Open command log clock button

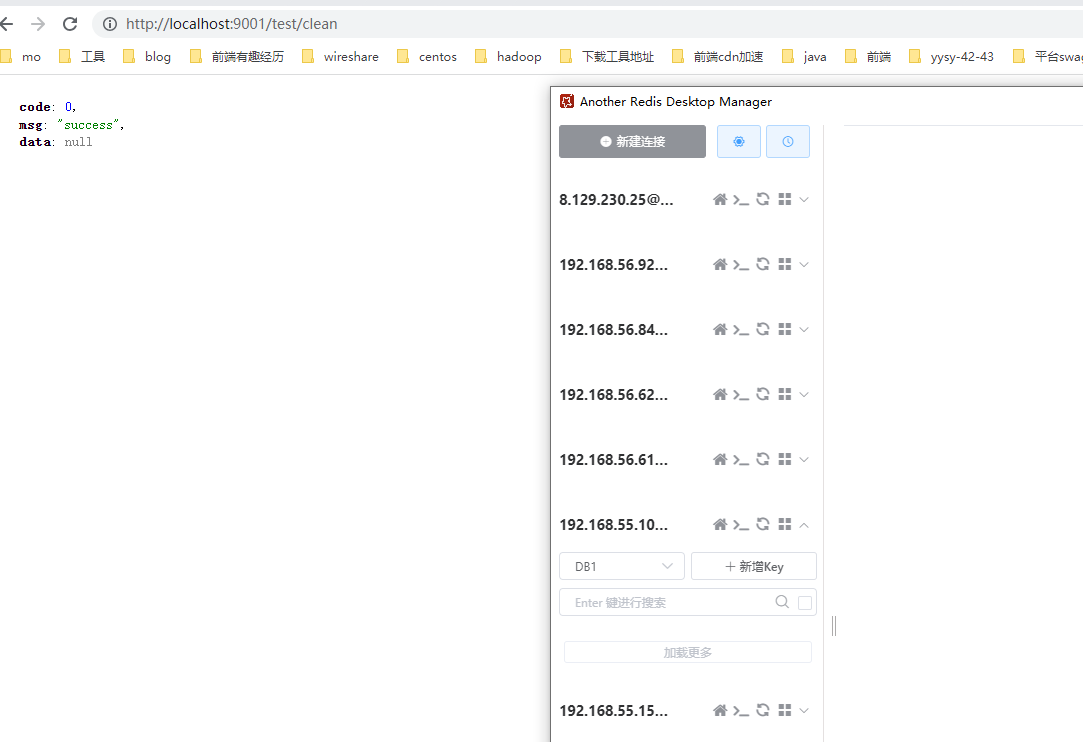[787, 142]
